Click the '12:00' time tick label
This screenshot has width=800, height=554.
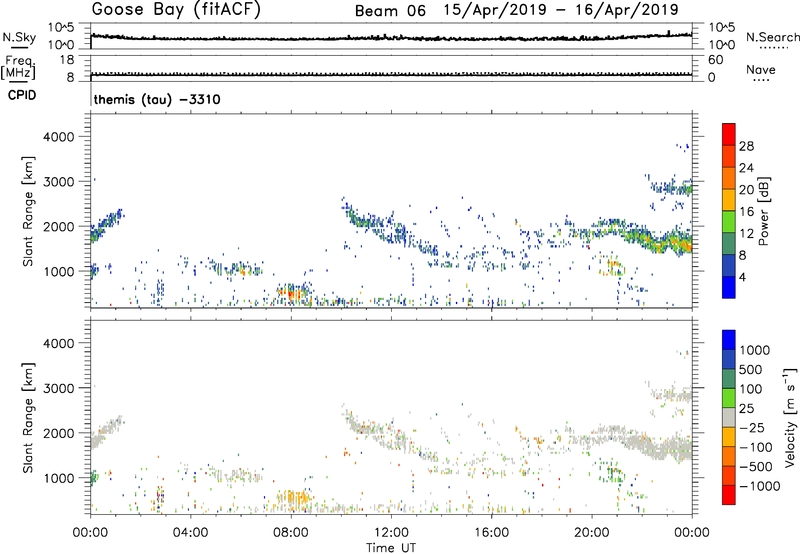(391, 533)
